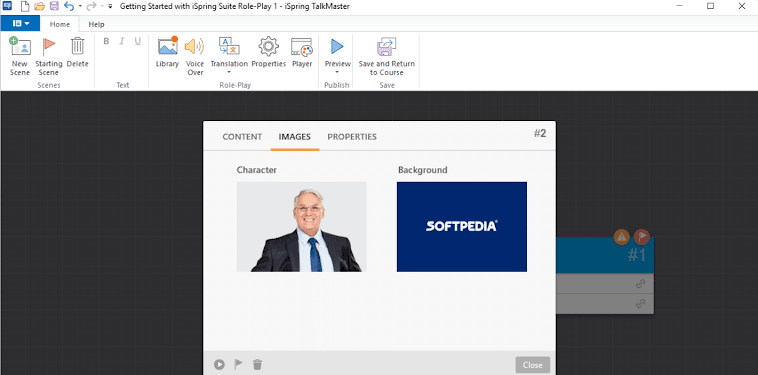The image size is (758, 375).
Task: Open role-play Properties
Action: [x=269, y=52]
